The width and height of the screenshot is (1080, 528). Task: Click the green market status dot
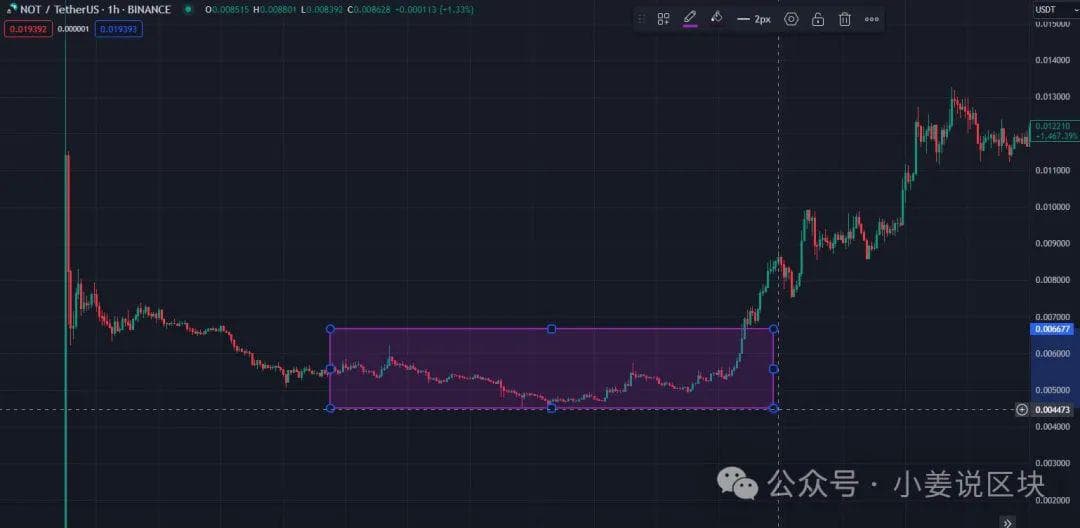tap(189, 9)
